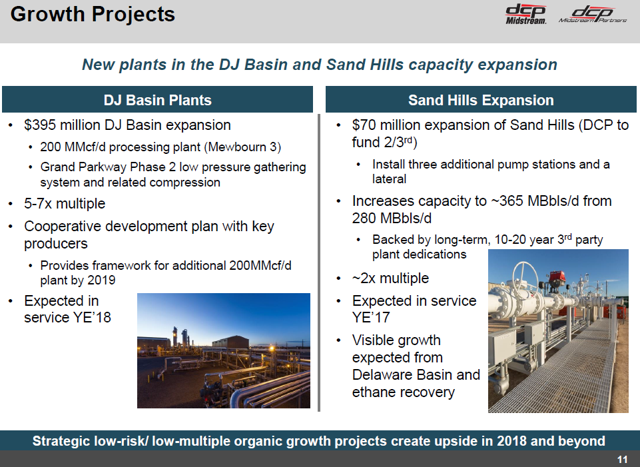Click the Cooperative development plan bullet
Viewport: 640px width, 467px height.
[149, 235]
